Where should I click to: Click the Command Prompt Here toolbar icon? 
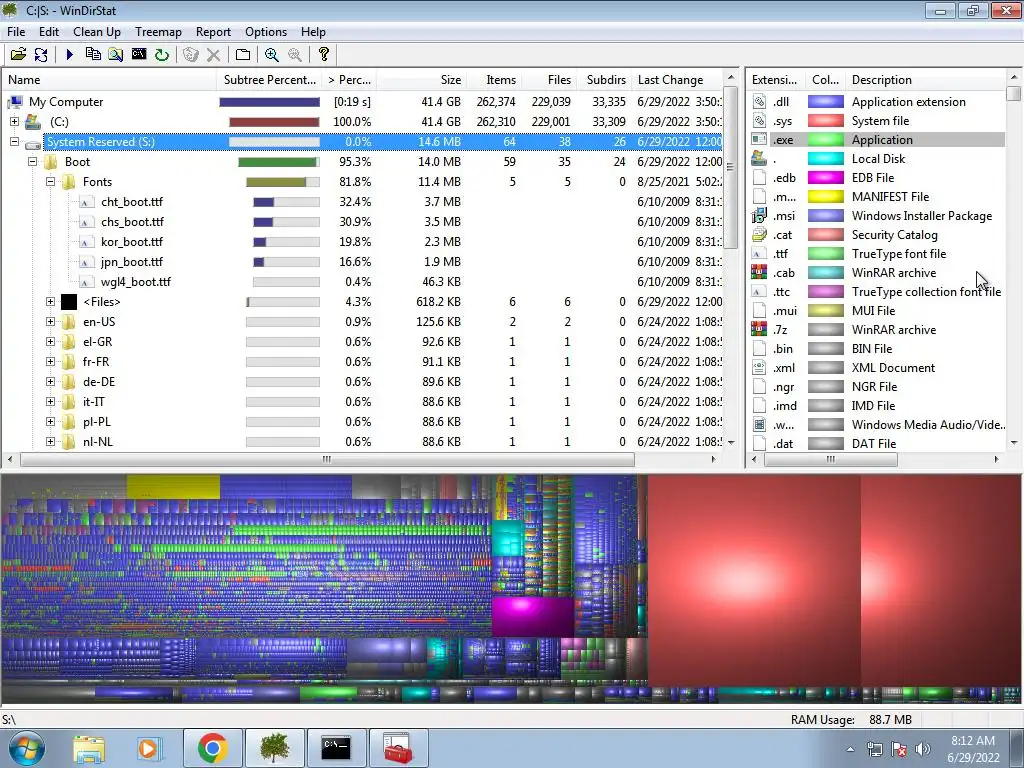click(139, 54)
